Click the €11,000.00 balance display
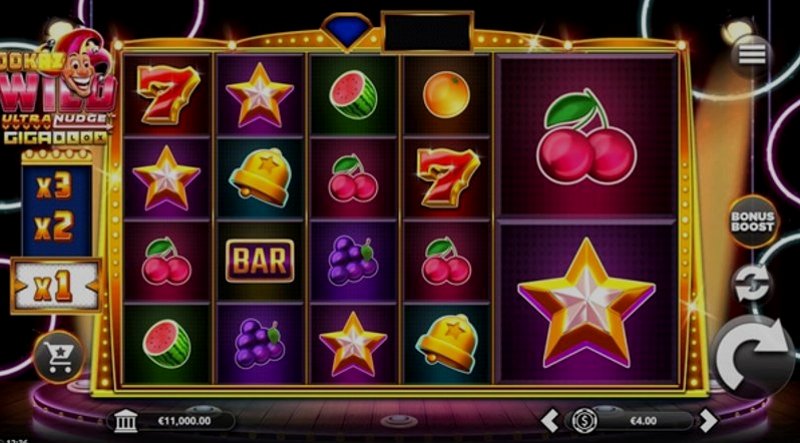The width and height of the screenshot is (800, 443). click(x=186, y=421)
